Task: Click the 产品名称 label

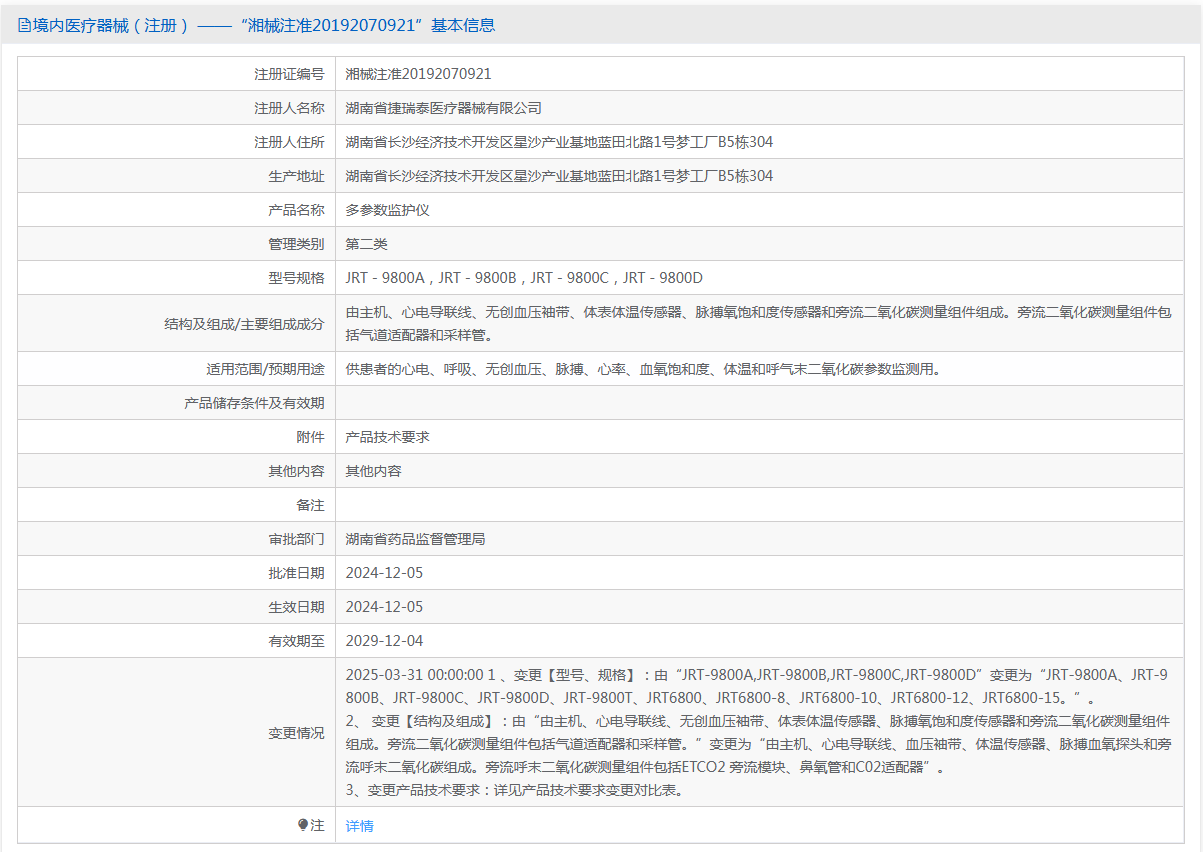Action: (x=296, y=210)
